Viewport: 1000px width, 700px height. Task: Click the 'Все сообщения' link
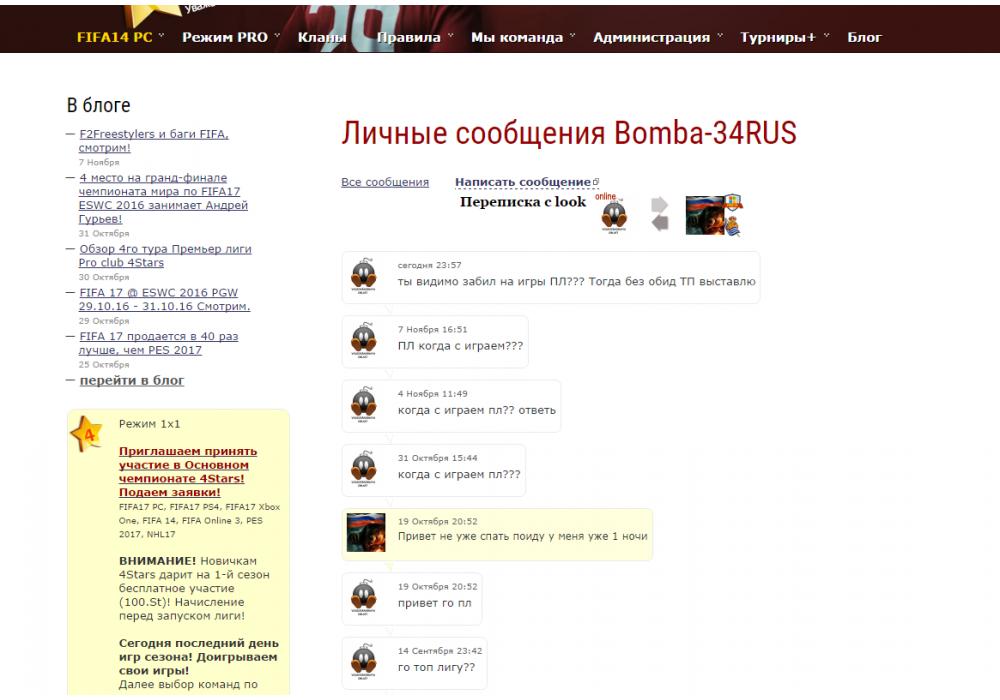point(385,182)
